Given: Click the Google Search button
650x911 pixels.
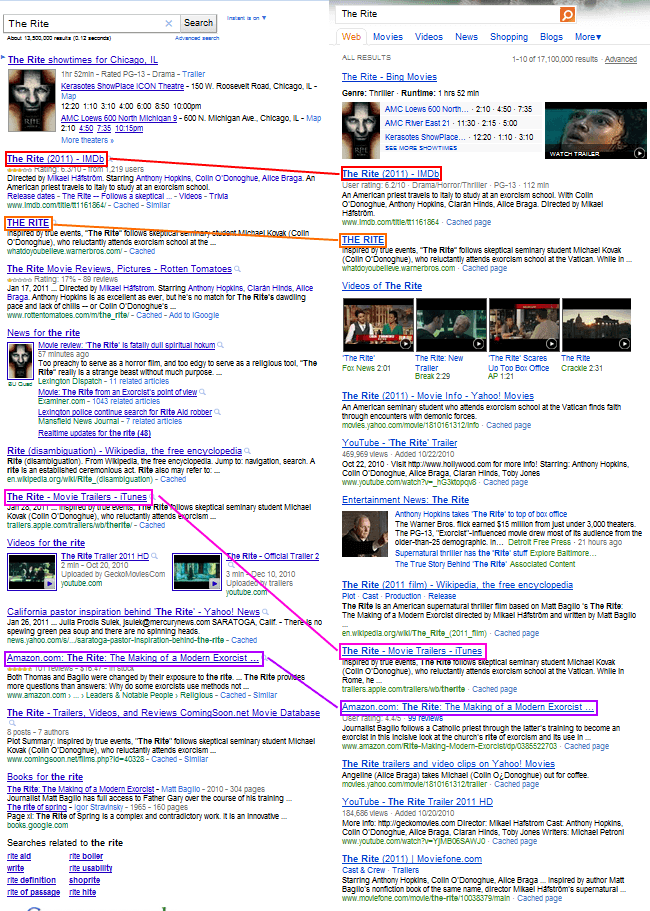Looking at the screenshot, I should click(198, 23).
